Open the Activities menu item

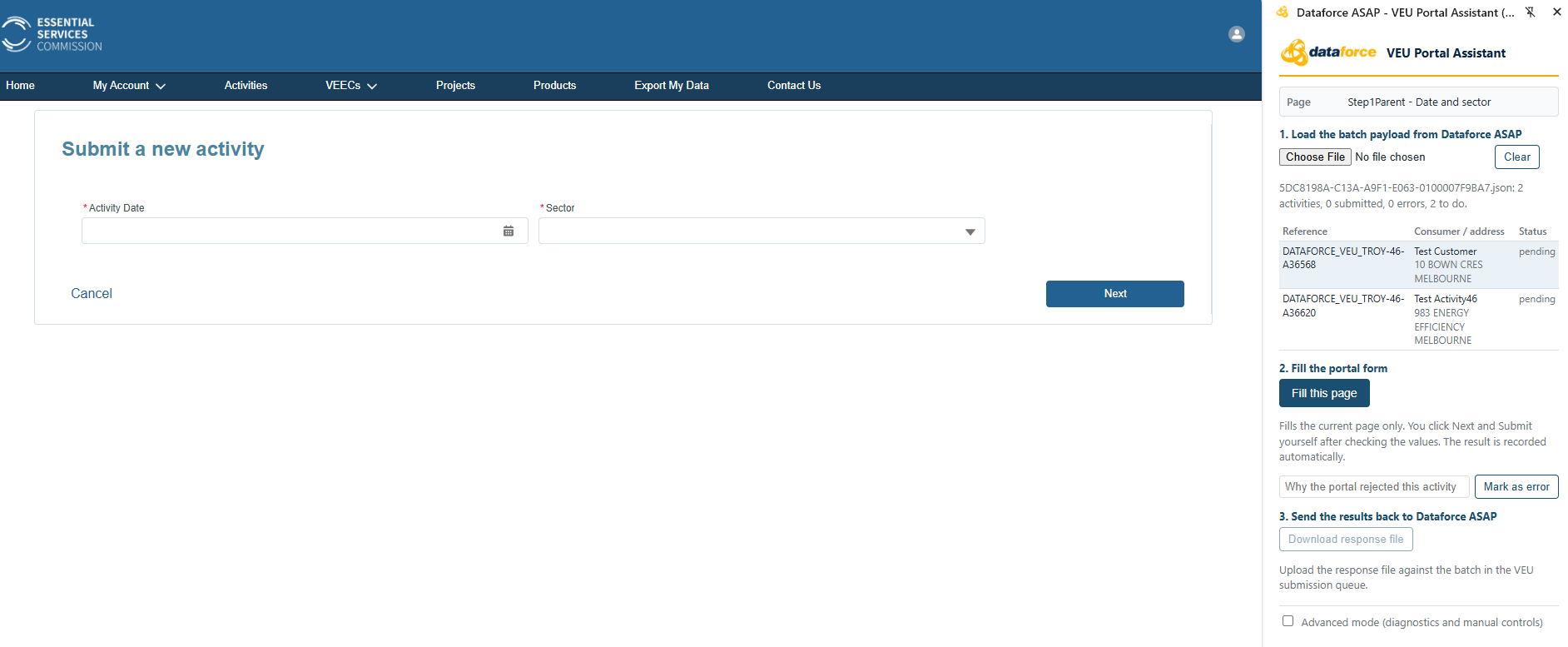click(246, 86)
